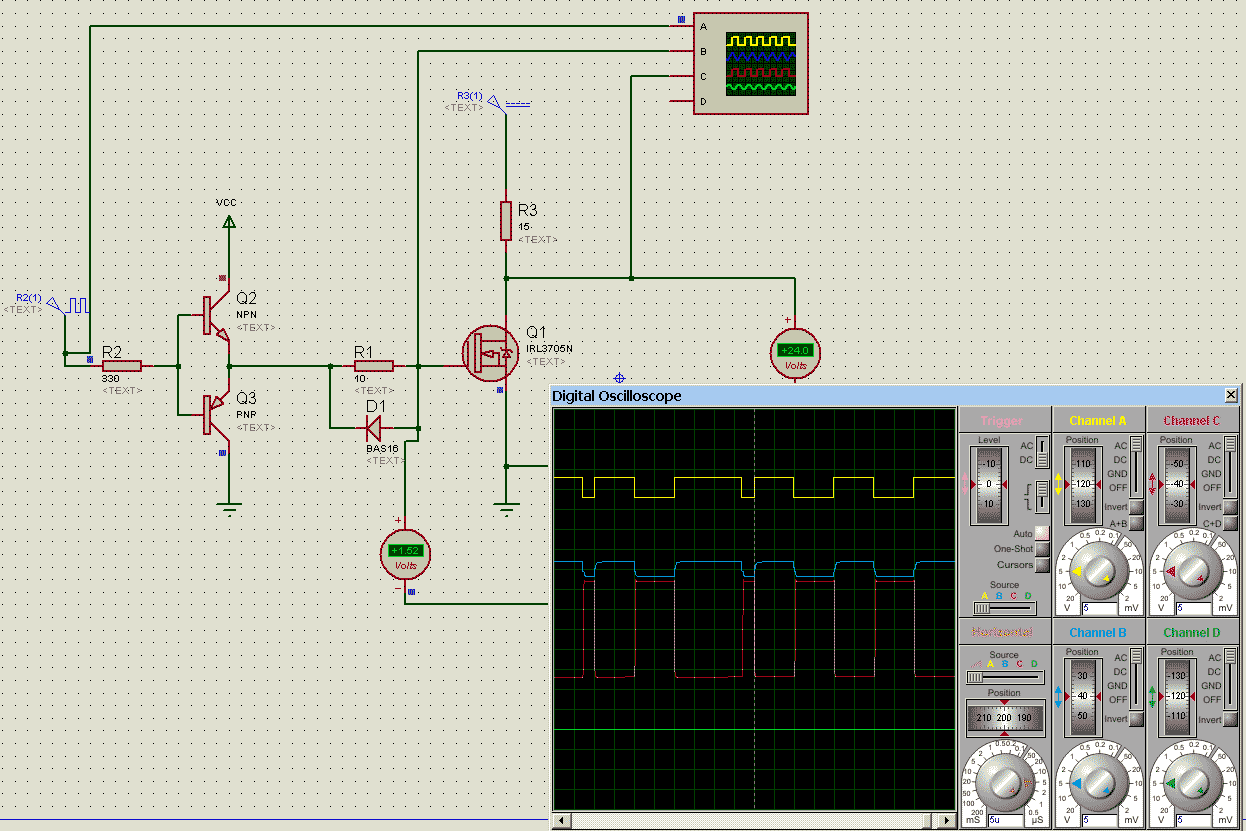Enable One-Shot trigger mode
This screenshot has height=831, width=1246.
[x=1042, y=549]
